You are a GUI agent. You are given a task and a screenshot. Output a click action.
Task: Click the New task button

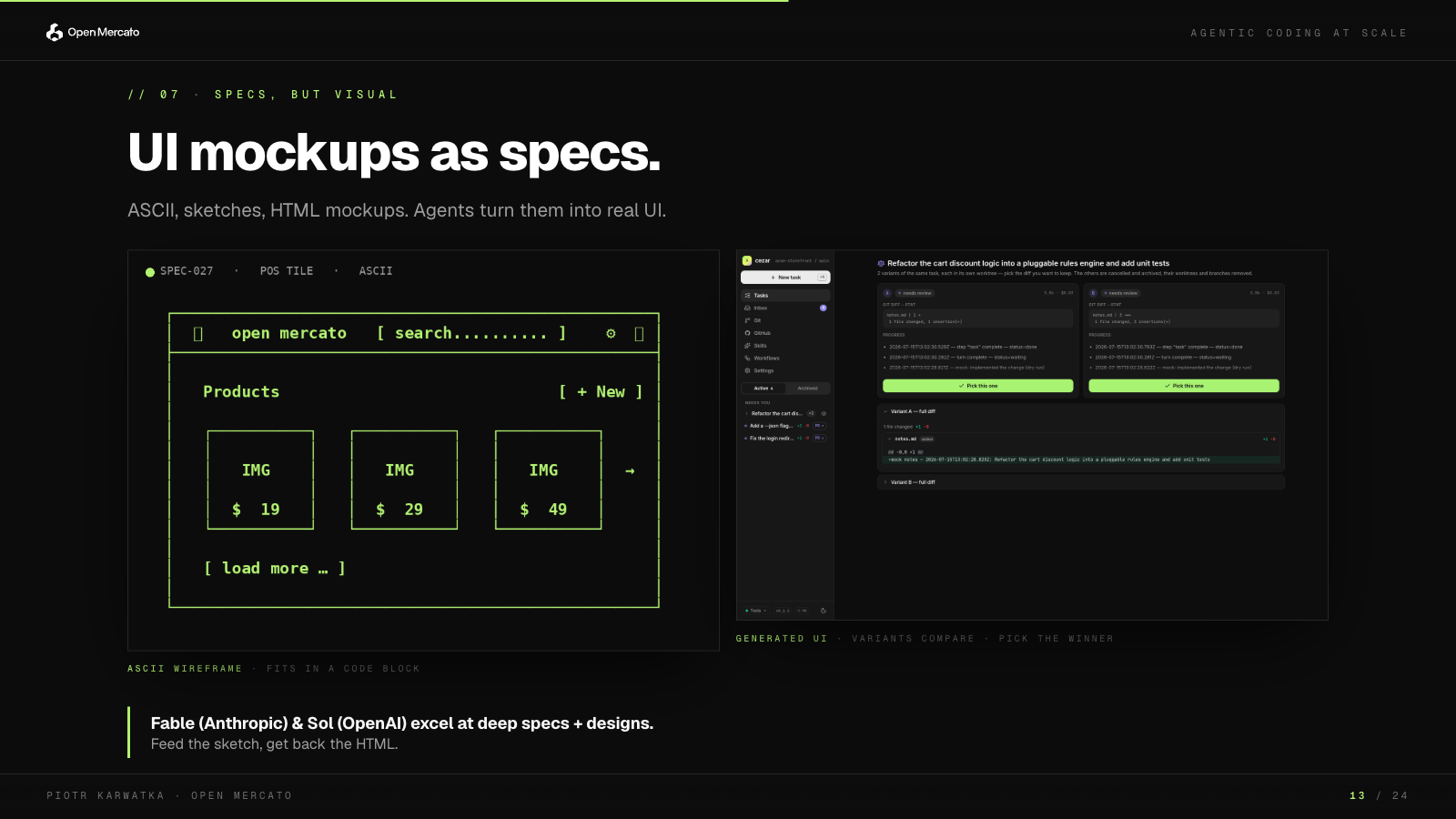click(x=785, y=278)
